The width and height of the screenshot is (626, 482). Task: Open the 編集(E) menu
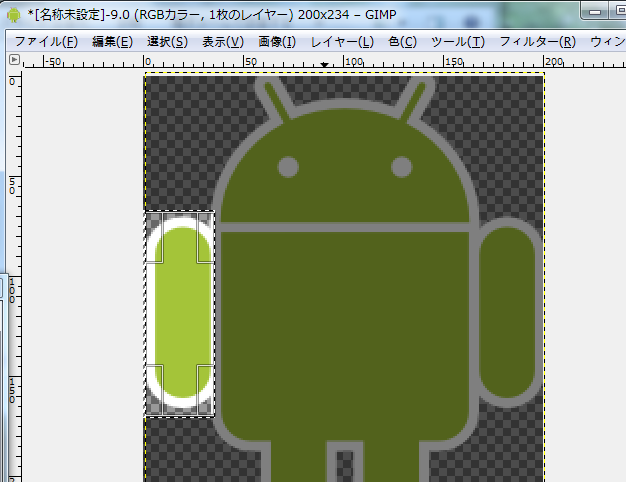[x=112, y=42]
